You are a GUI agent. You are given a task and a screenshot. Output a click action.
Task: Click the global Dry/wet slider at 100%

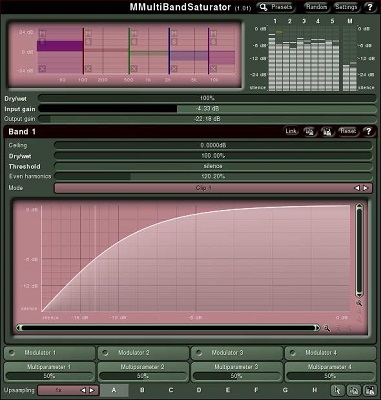[x=207, y=98]
